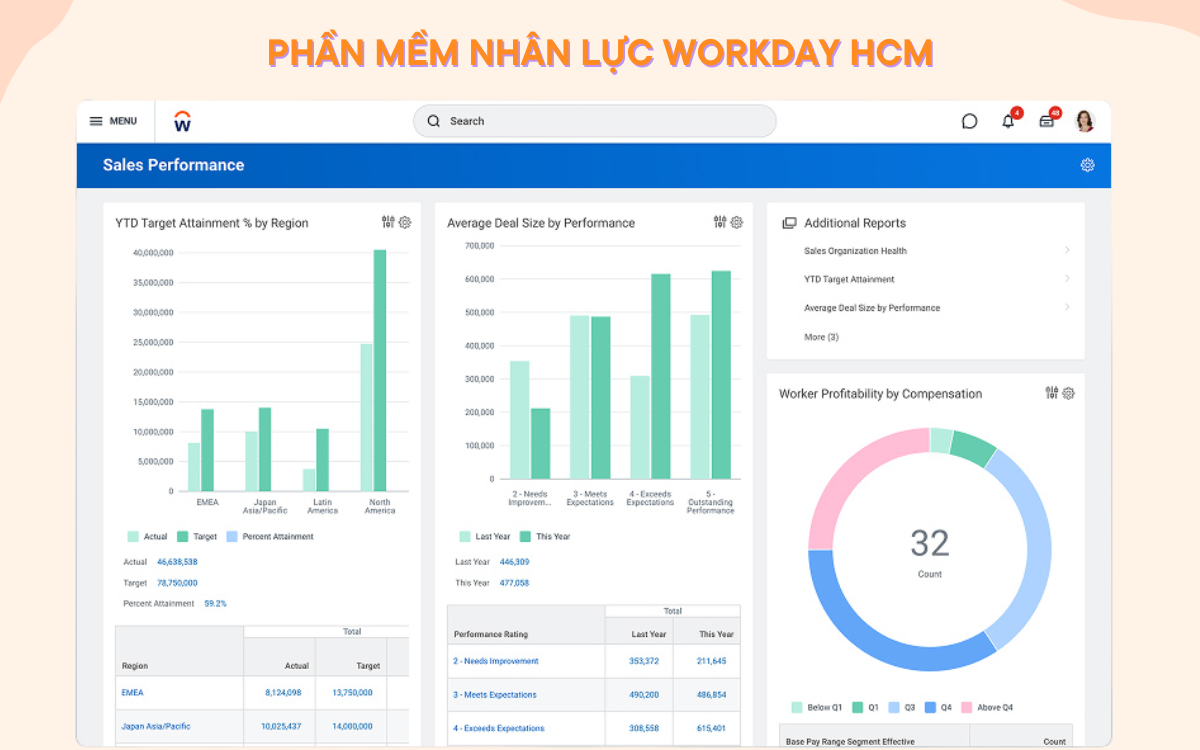The width and height of the screenshot is (1200, 750).
Task: Click Actual total value 46,638,538
Action: pyautogui.click(x=177, y=562)
